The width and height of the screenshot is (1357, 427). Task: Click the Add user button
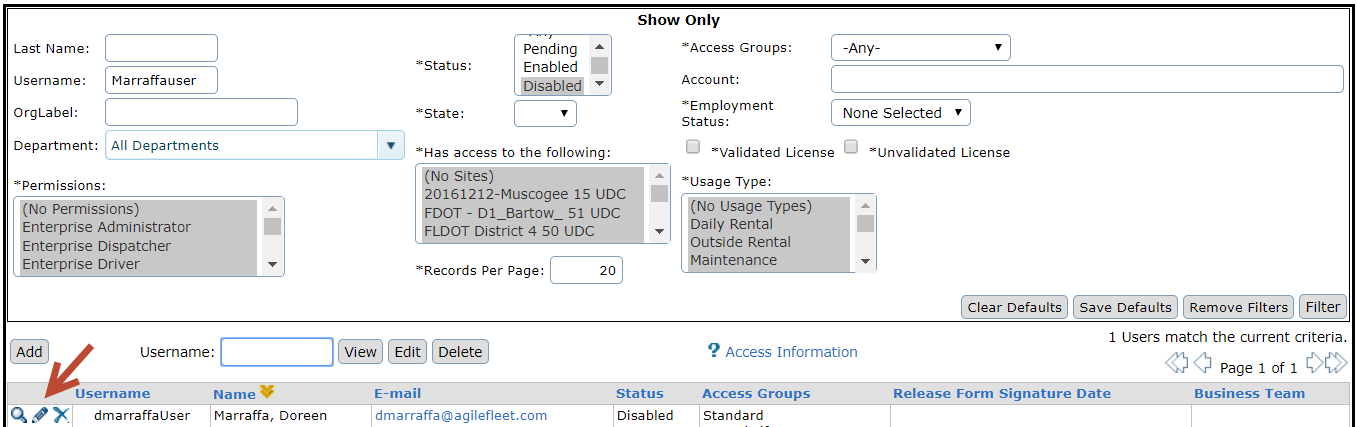[30, 351]
